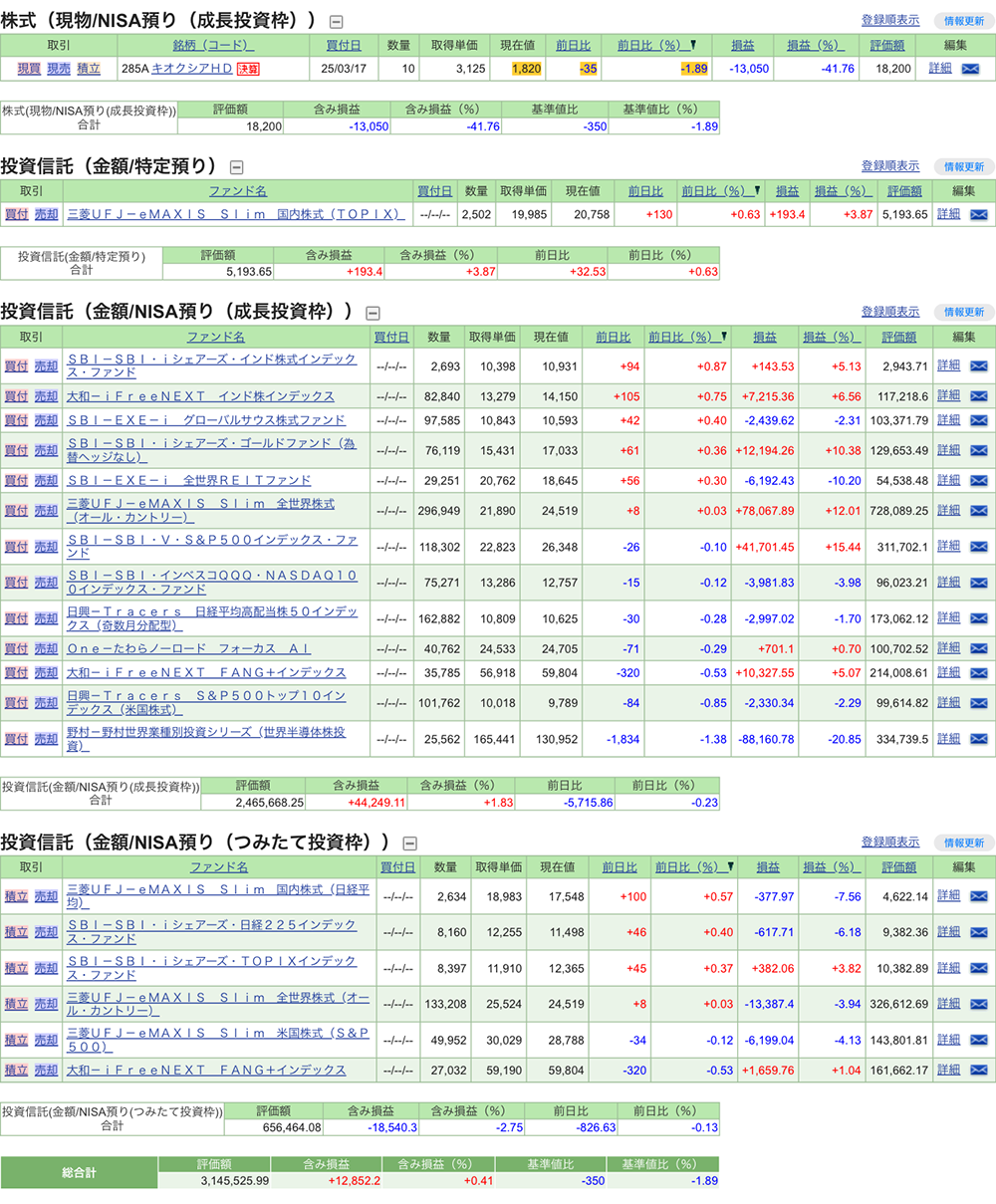Open the SBI・V・S&P500インデックス・ファンド page
Viewport: 996px width, 1204px height.
tap(212, 546)
